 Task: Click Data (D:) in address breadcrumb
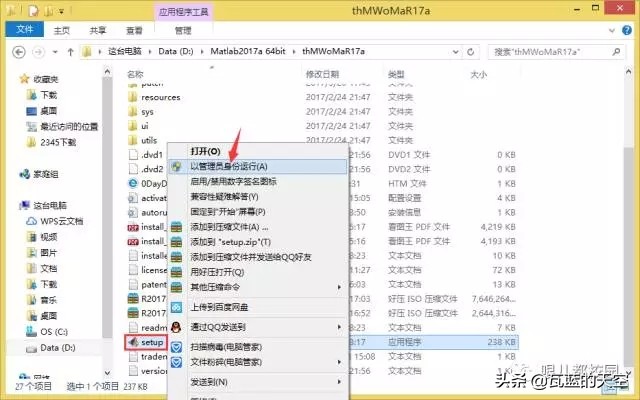point(176,51)
